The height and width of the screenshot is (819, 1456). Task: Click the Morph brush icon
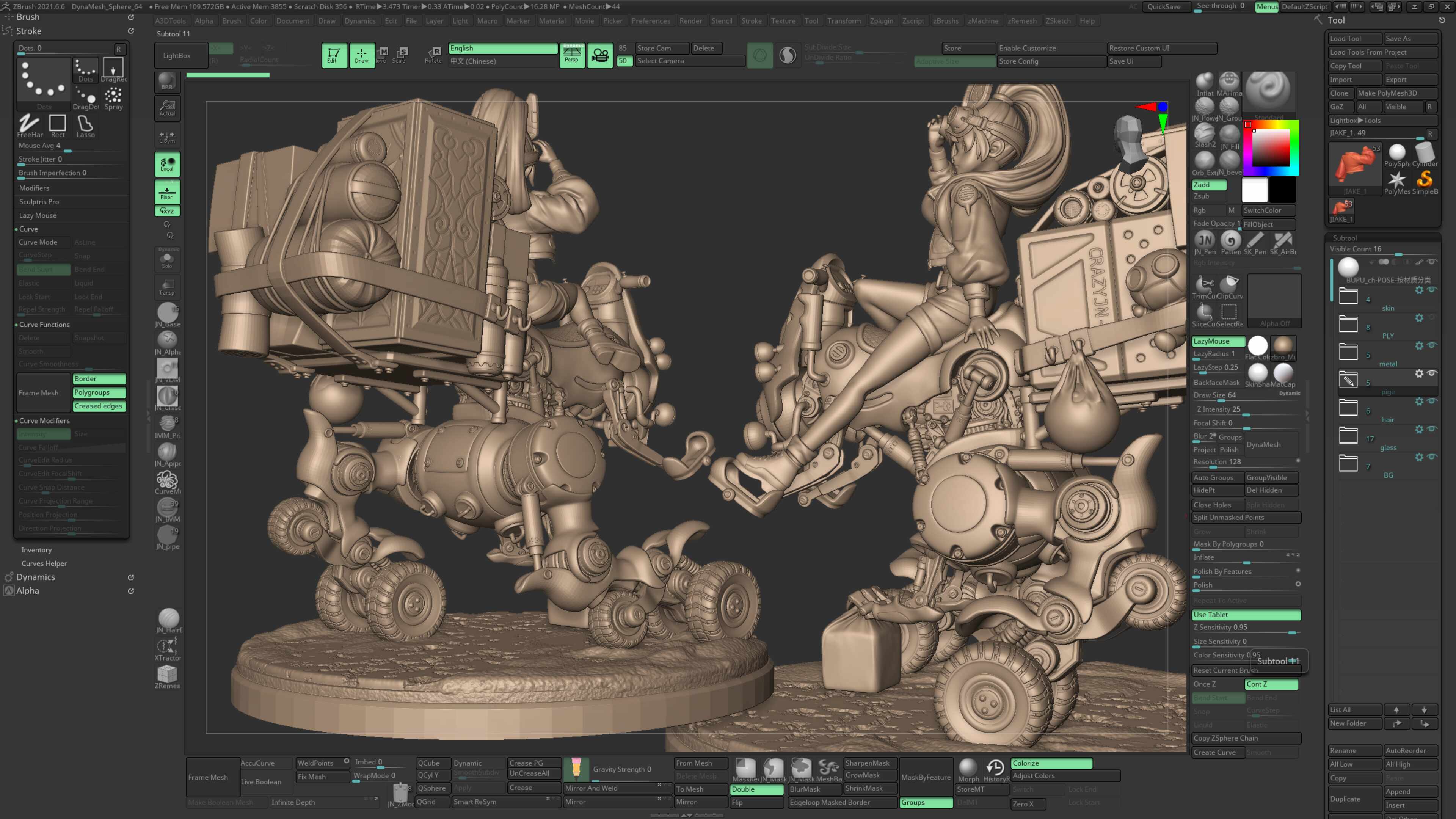[968, 770]
